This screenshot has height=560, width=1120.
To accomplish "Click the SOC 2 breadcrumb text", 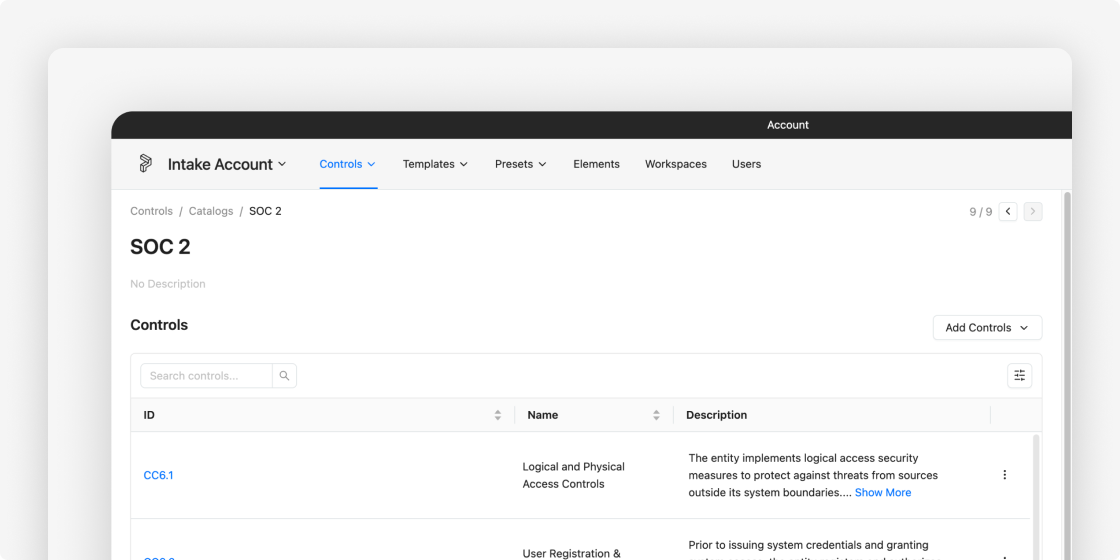I will tap(265, 211).
